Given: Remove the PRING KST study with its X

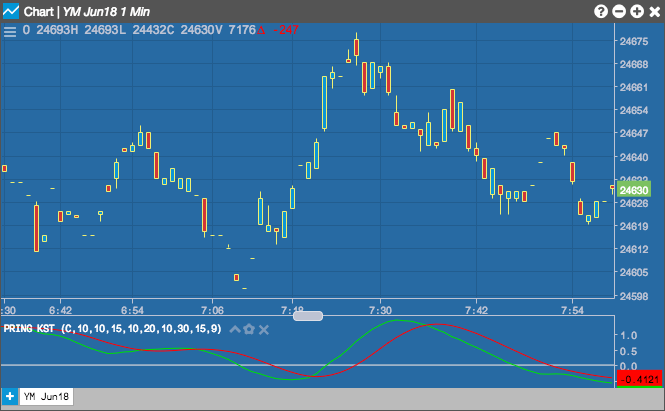Looking at the screenshot, I should (264, 330).
